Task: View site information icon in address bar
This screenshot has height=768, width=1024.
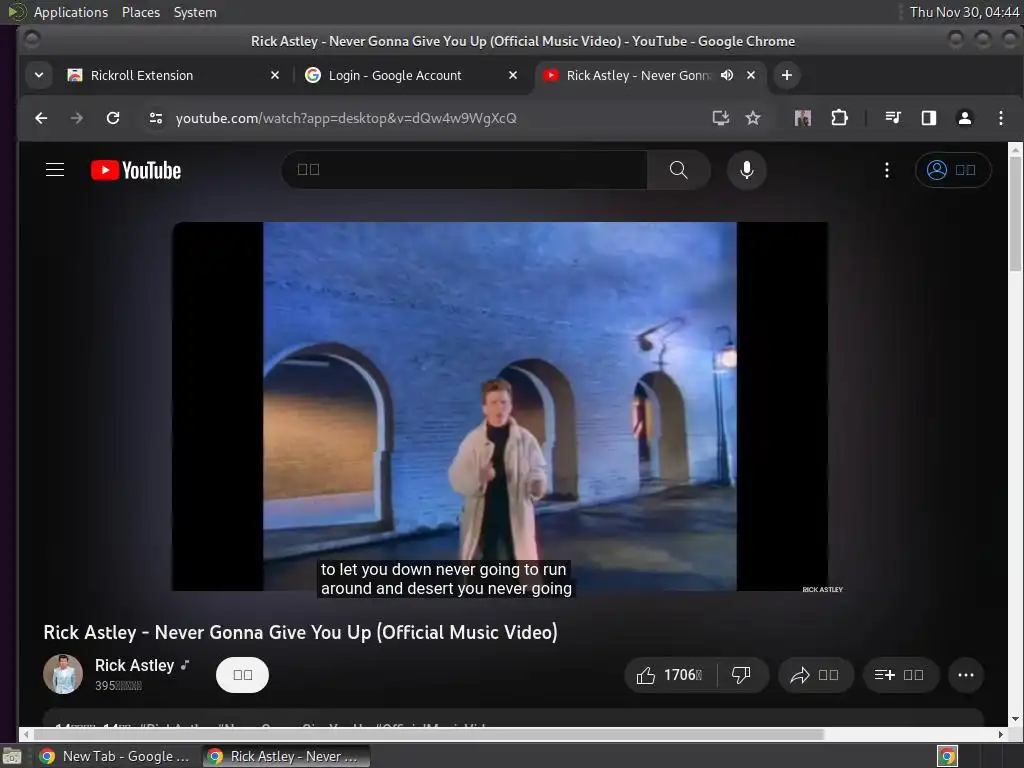Action: [155, 118]
